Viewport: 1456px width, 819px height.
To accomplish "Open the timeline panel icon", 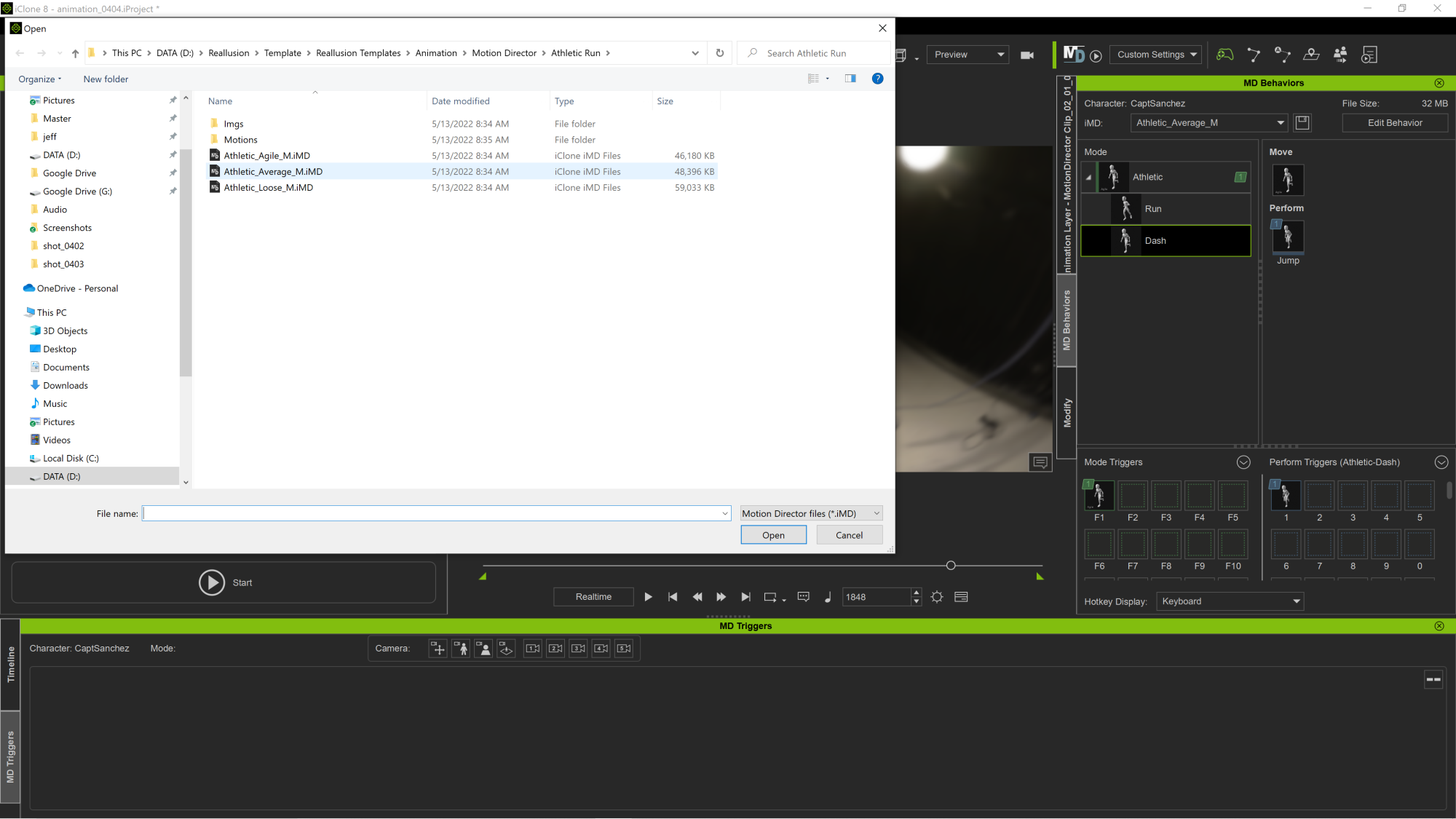I will click(x=961, y=597).
